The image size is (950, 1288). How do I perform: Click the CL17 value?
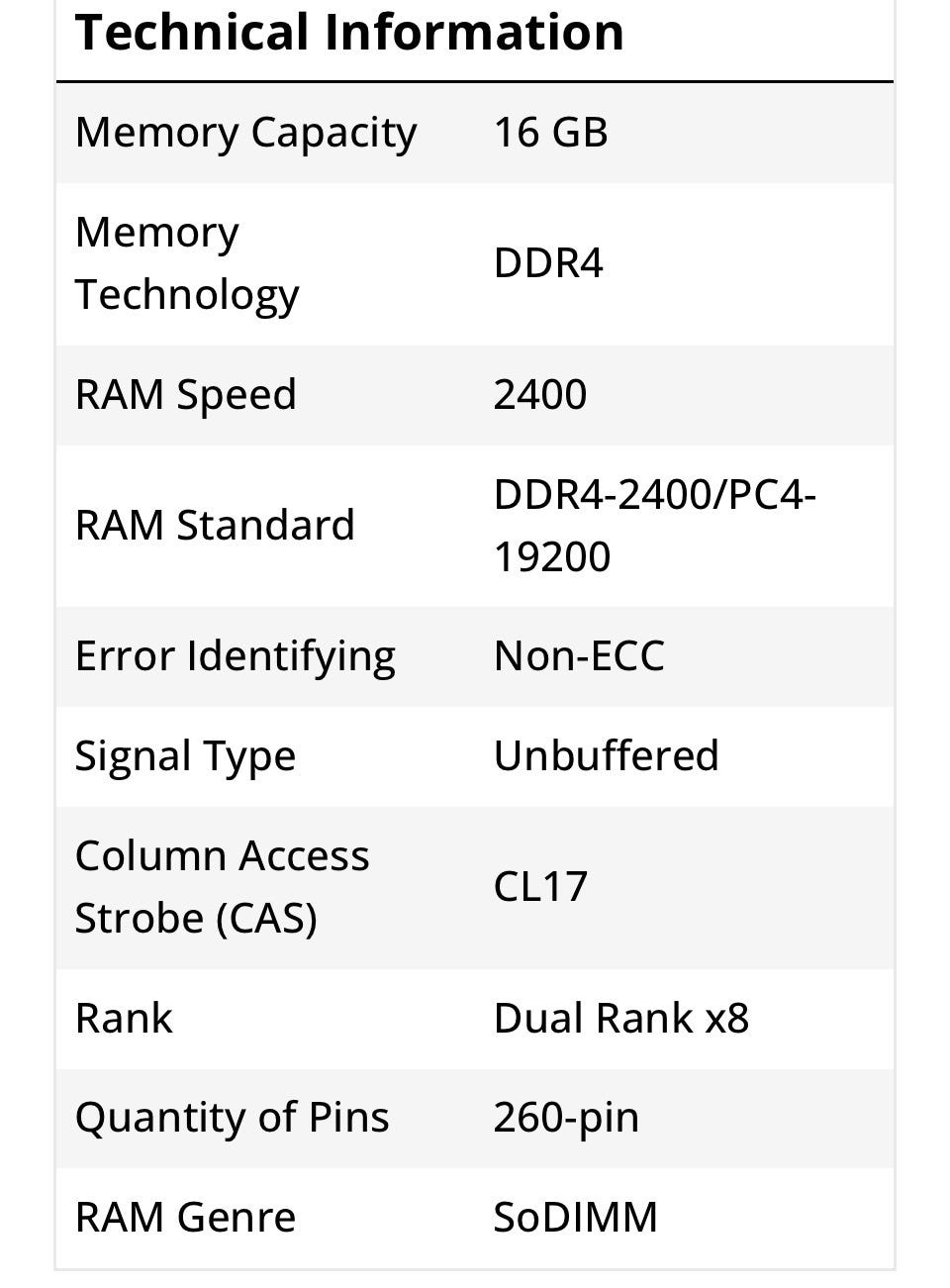[540, 886]
